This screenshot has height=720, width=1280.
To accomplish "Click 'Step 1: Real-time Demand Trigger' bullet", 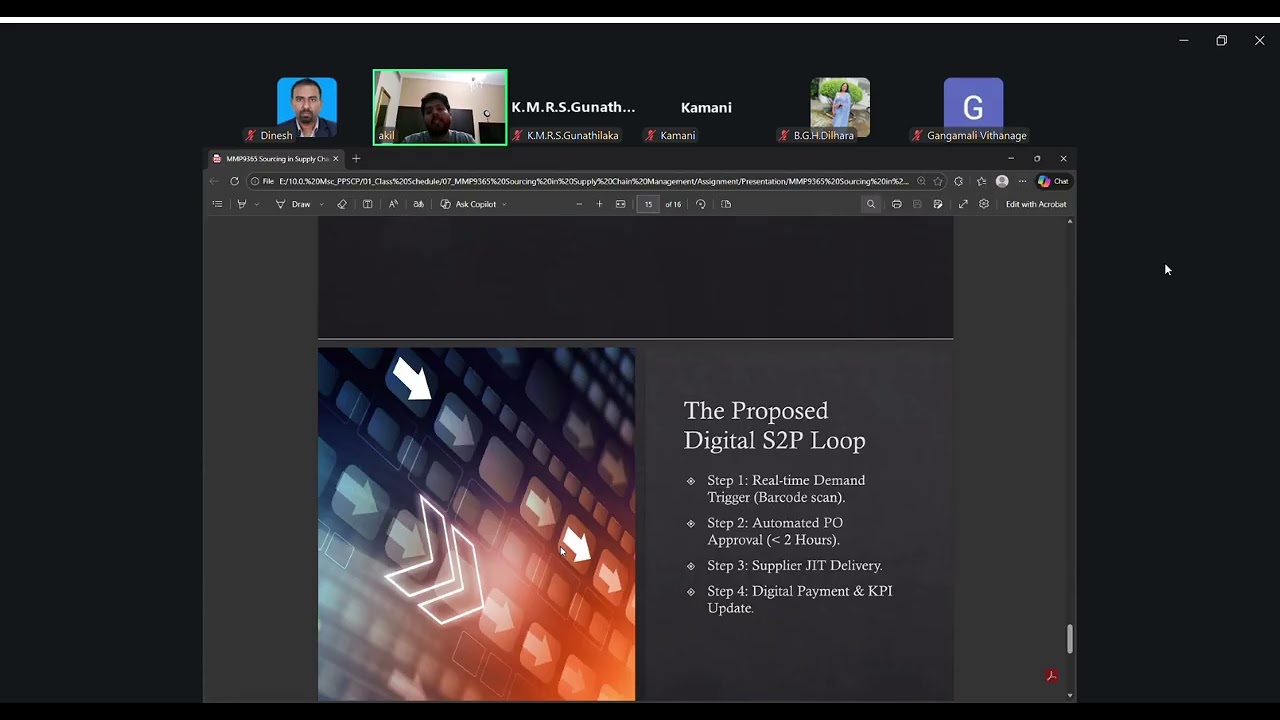I will [786, 488].
